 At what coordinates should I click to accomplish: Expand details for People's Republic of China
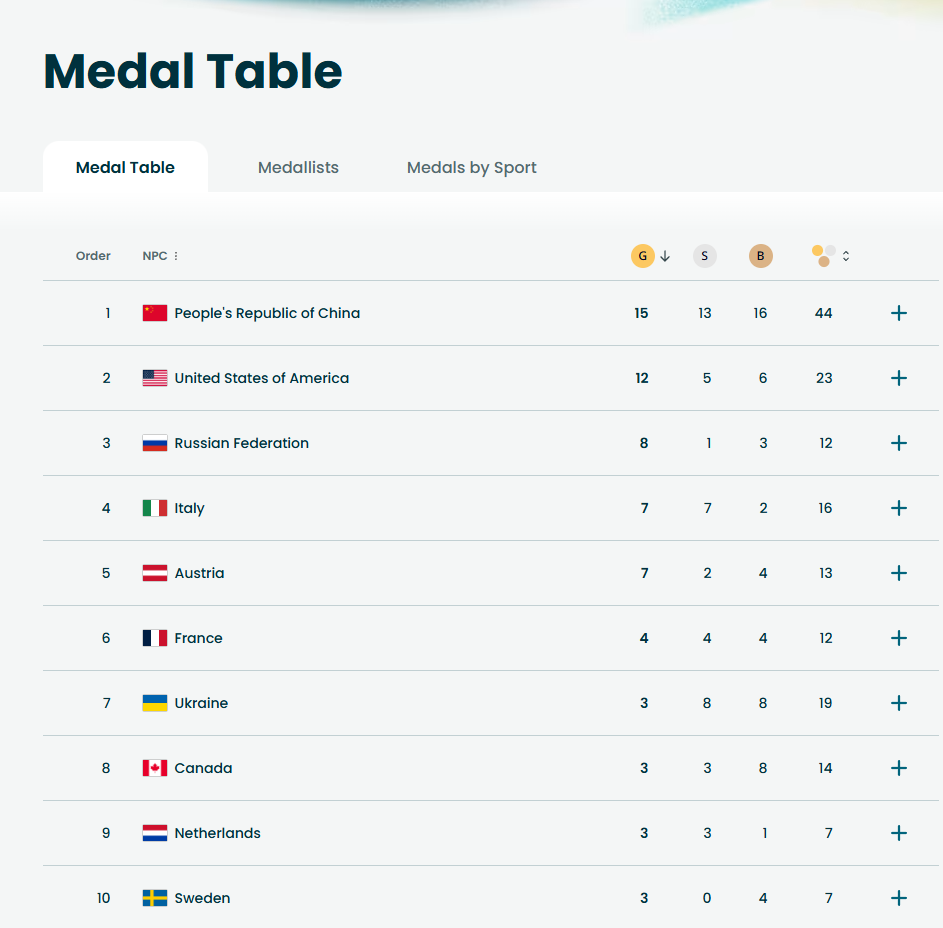pos(898,312)
